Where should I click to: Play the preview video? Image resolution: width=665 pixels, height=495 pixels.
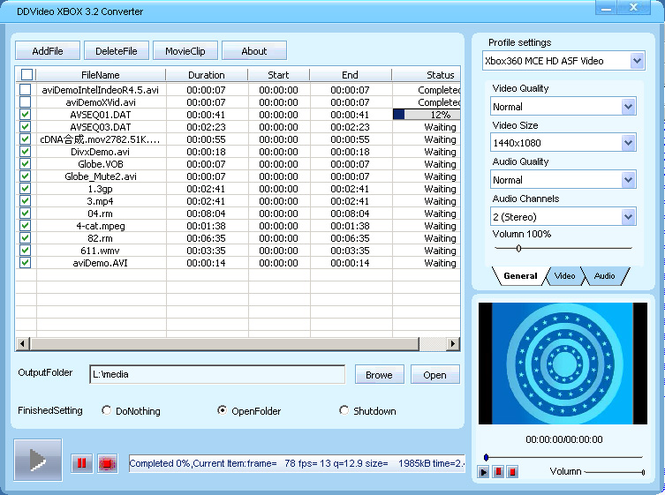coord(483,472)
